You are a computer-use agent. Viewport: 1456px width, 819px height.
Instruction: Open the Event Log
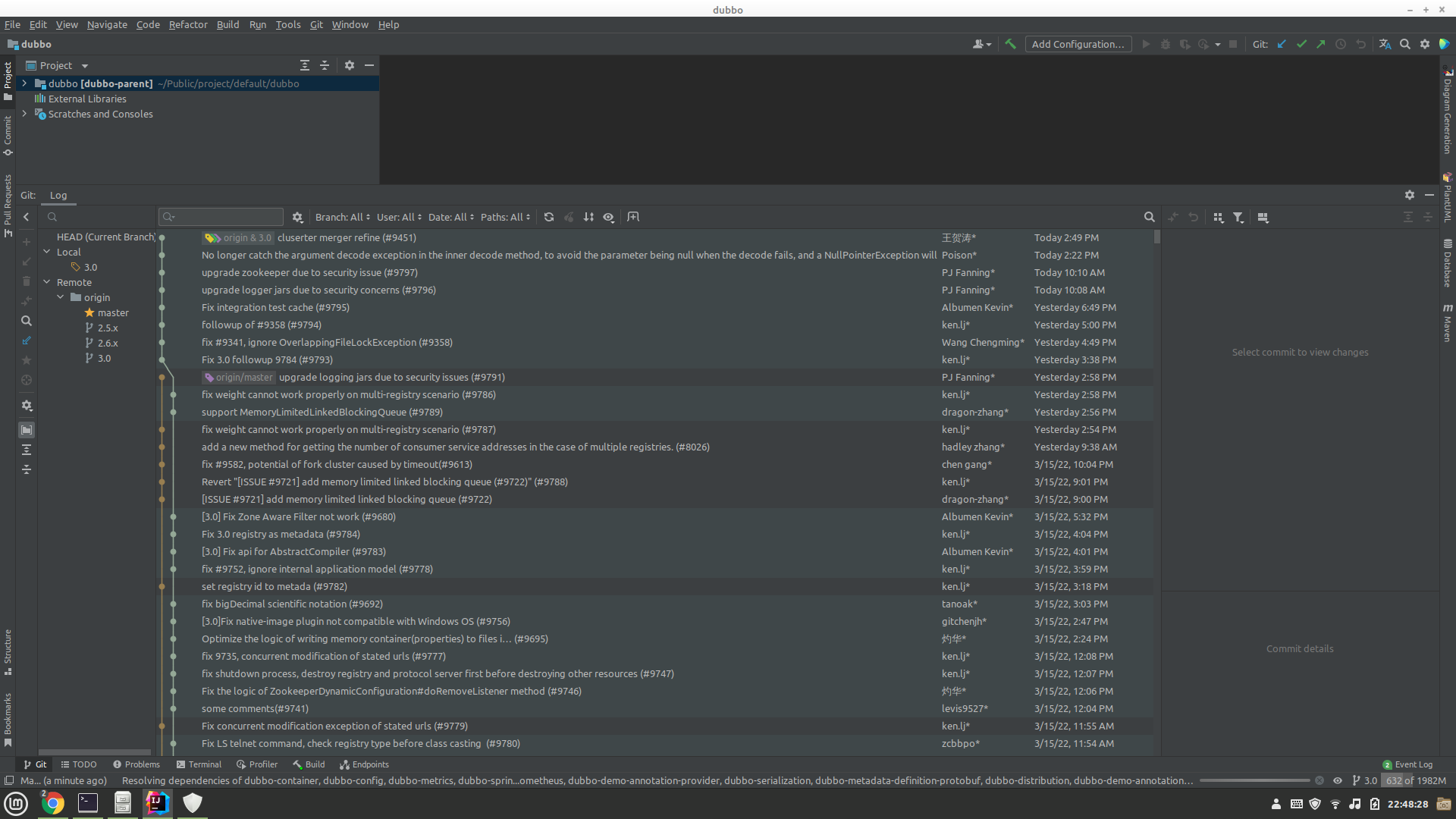1407,764
